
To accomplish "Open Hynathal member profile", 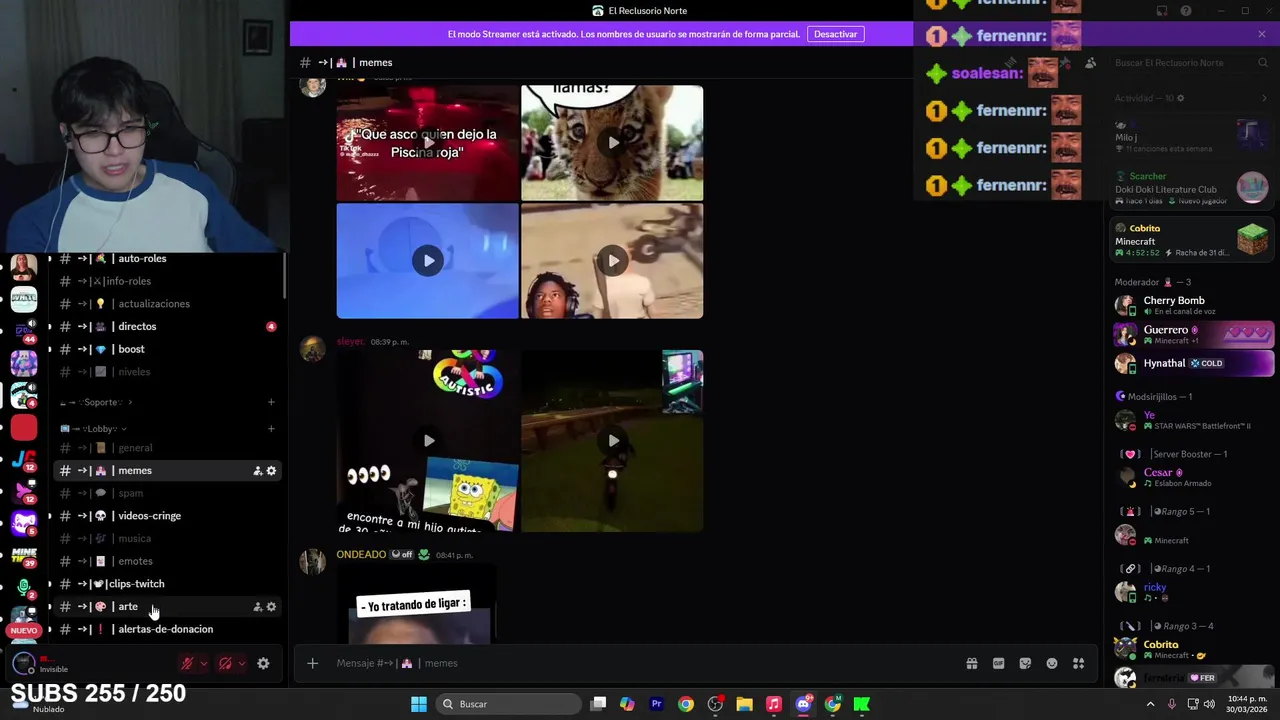I will tap(1192, 363).
